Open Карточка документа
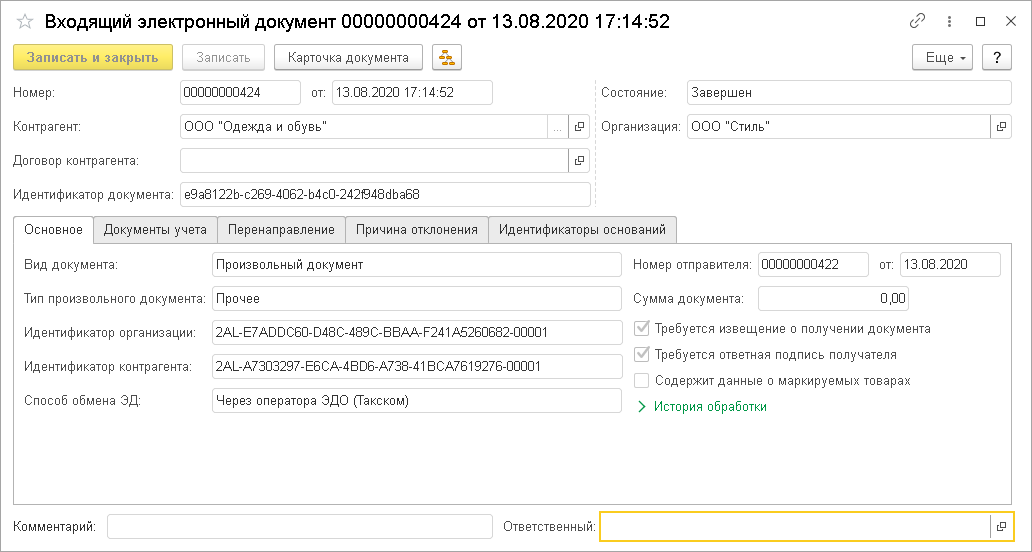1032x552 pixels. tap(348, 58)
